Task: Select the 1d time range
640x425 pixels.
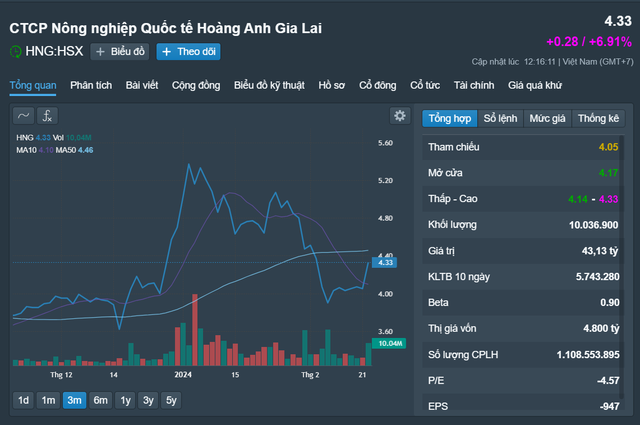Action: tap(23, 400)
